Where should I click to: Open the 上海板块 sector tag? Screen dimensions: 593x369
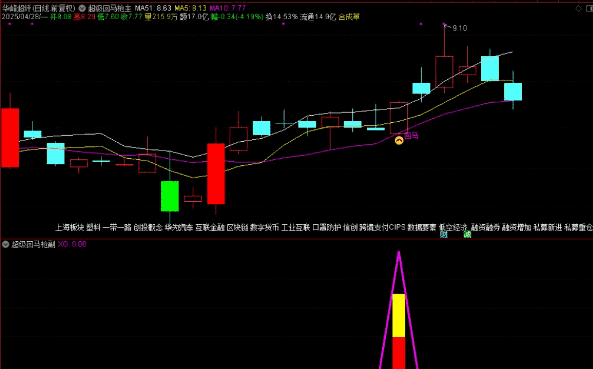[x=70, y=227]
